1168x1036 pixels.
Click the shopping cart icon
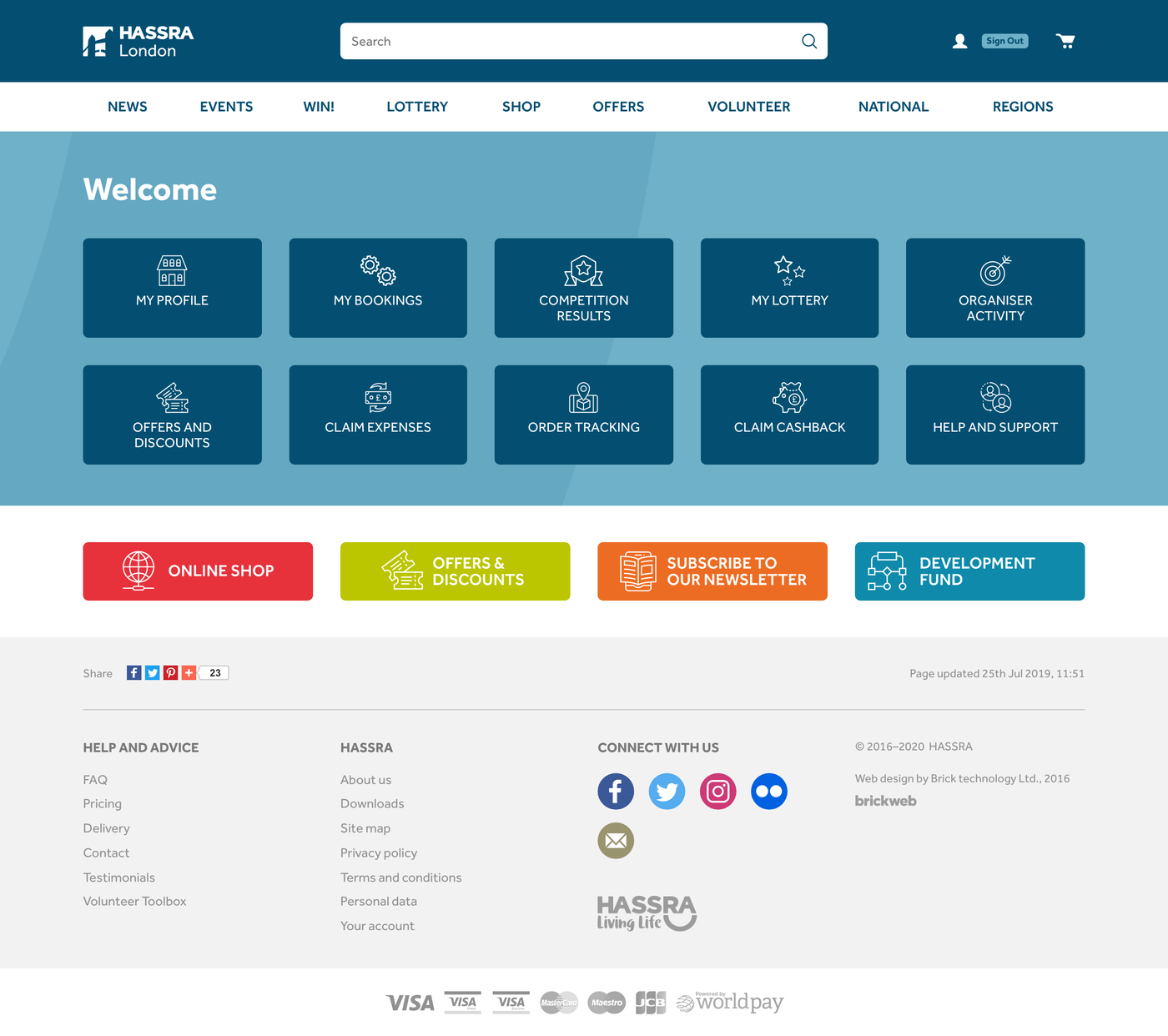click(x=1065, y=41)
